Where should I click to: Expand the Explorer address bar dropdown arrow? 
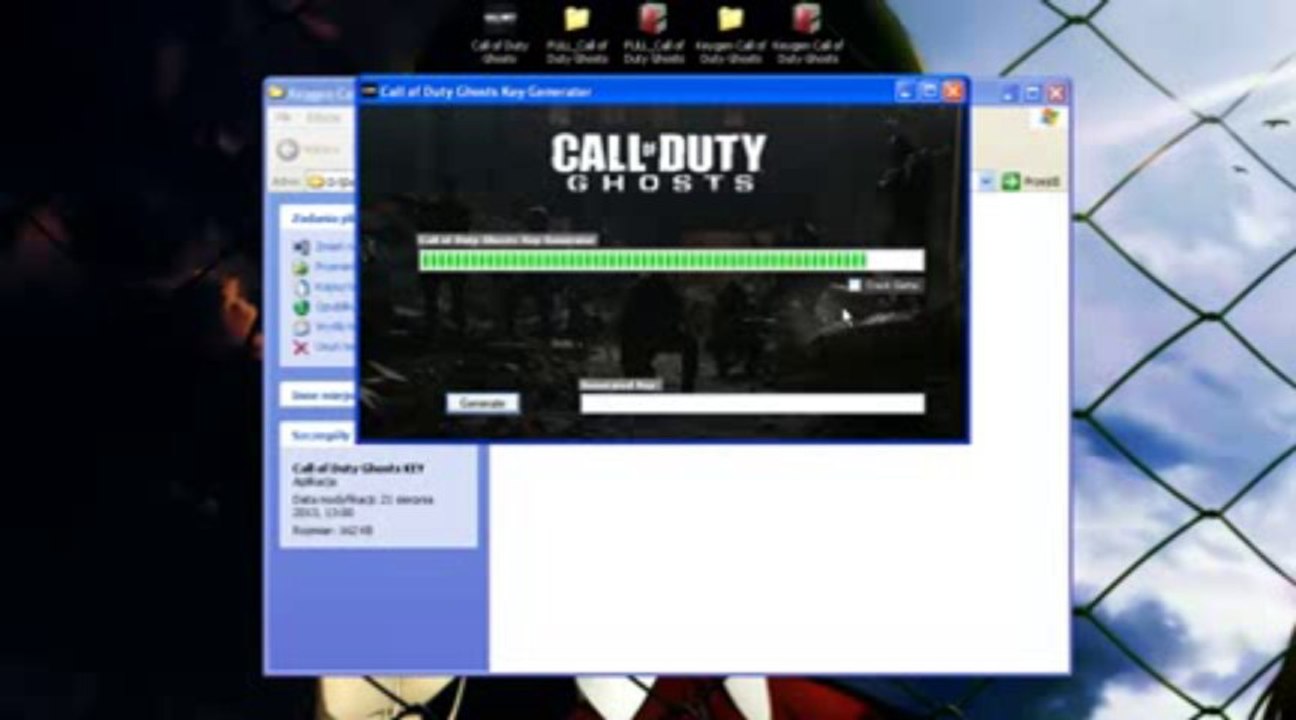tap(985, 182)
